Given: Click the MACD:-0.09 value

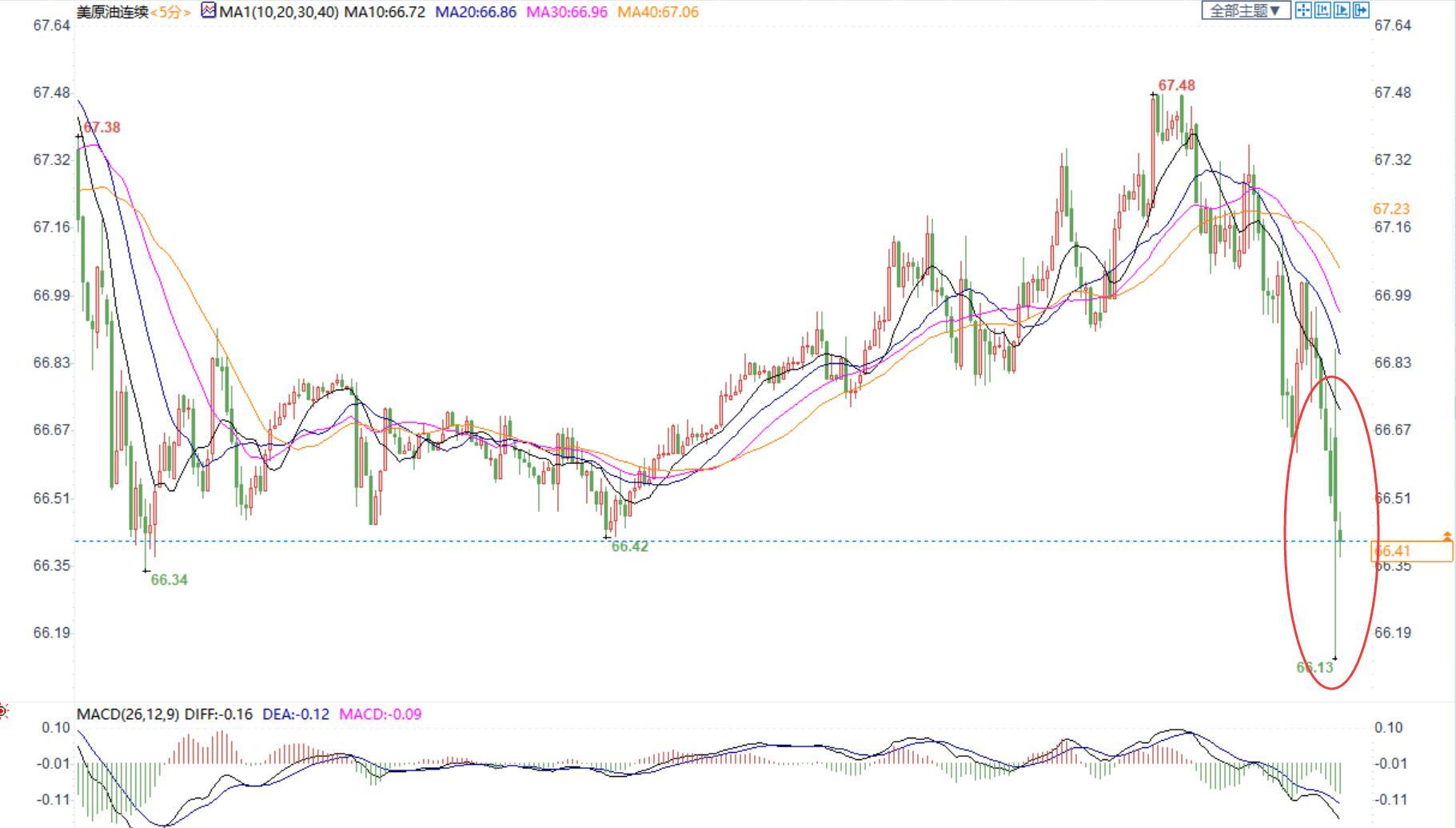Looking at the screenshot, I should [381, 714].
